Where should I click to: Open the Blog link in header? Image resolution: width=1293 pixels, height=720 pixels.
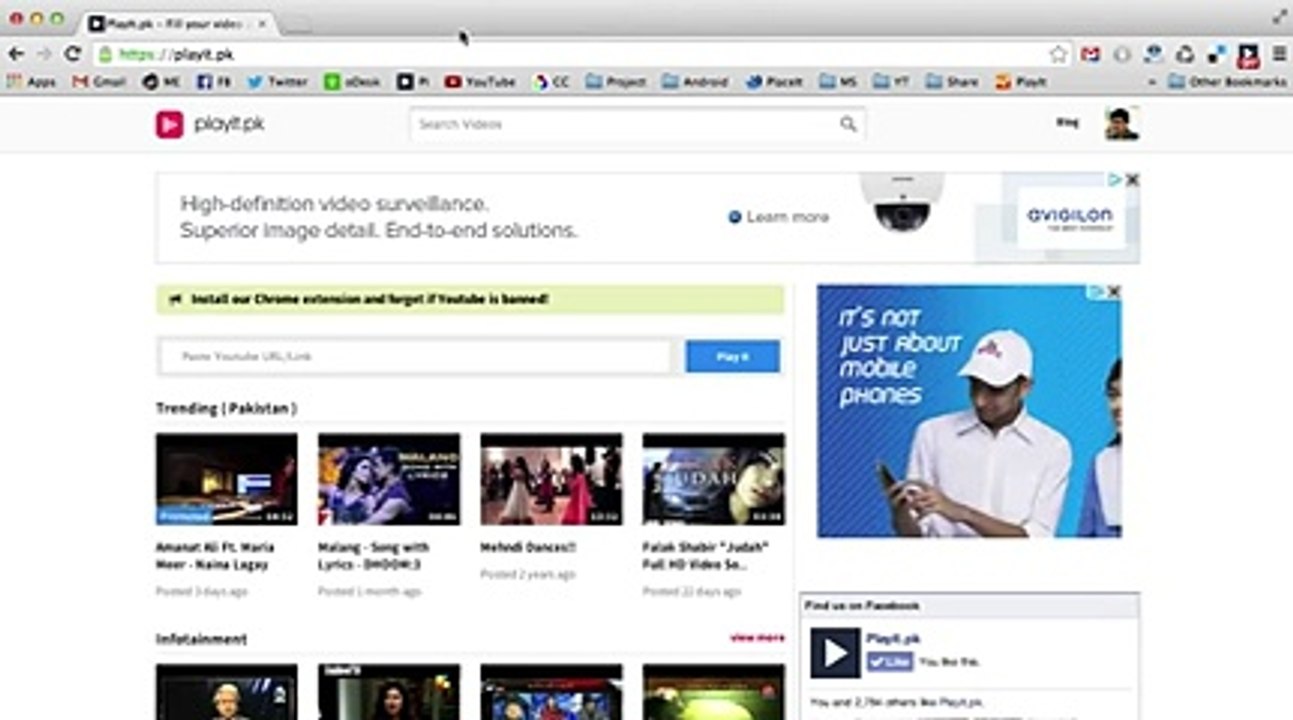pos(1067,122)
